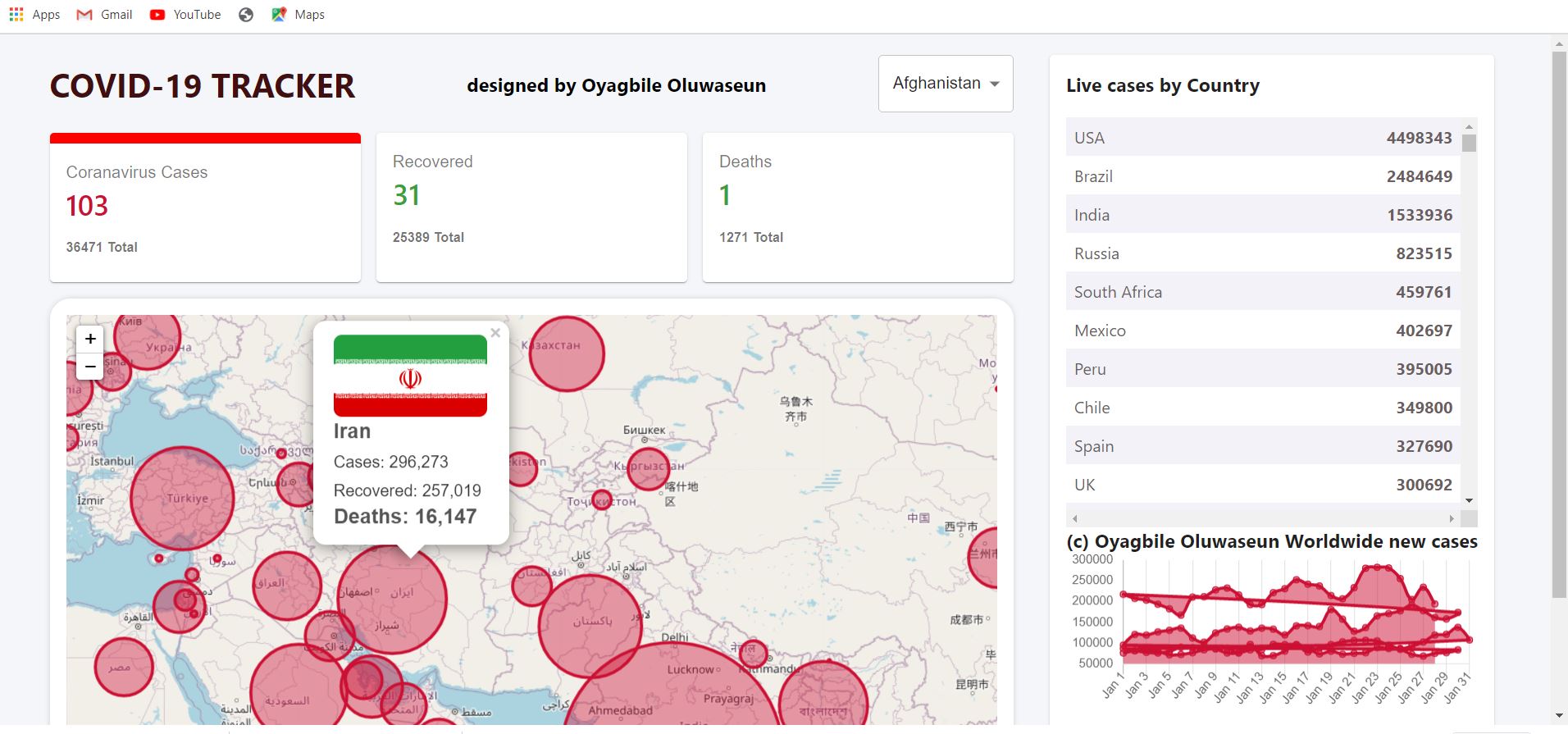Click the Peru row in country list
The width and height of the screenshot is (1568, 734).
tap(1263, 369)
